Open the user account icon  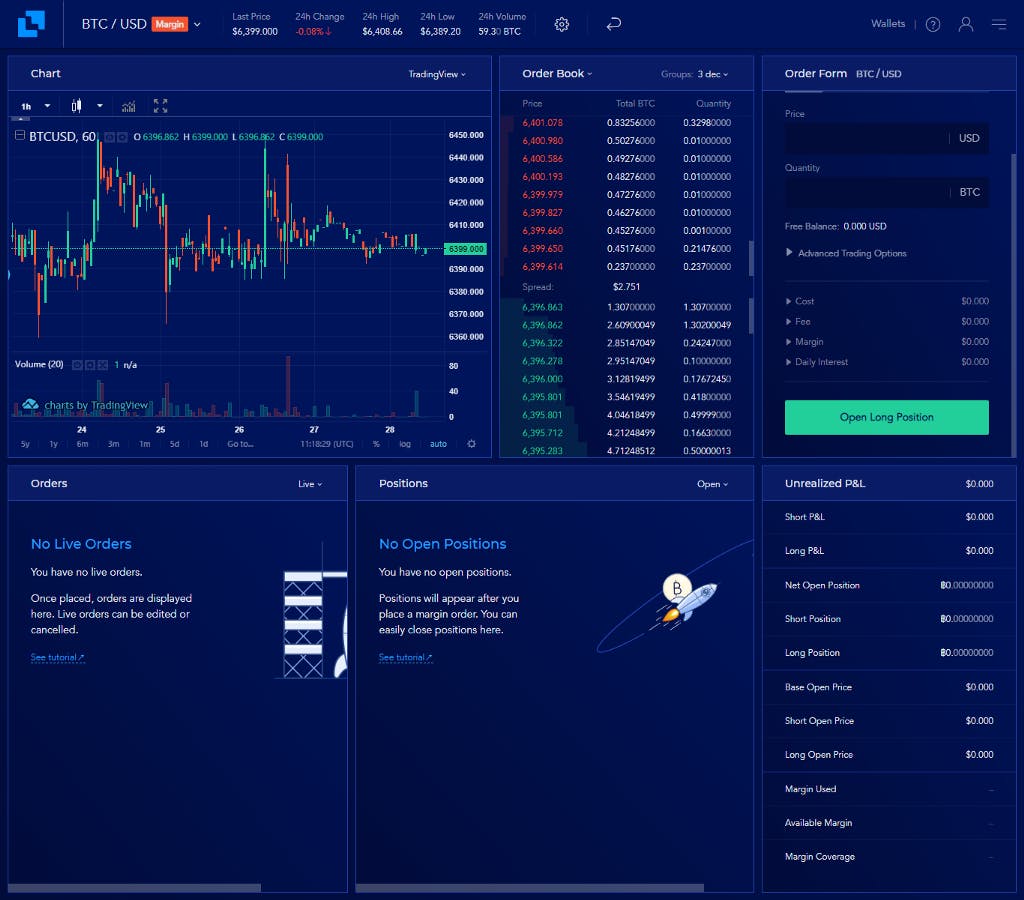click(x=966, y=23)
